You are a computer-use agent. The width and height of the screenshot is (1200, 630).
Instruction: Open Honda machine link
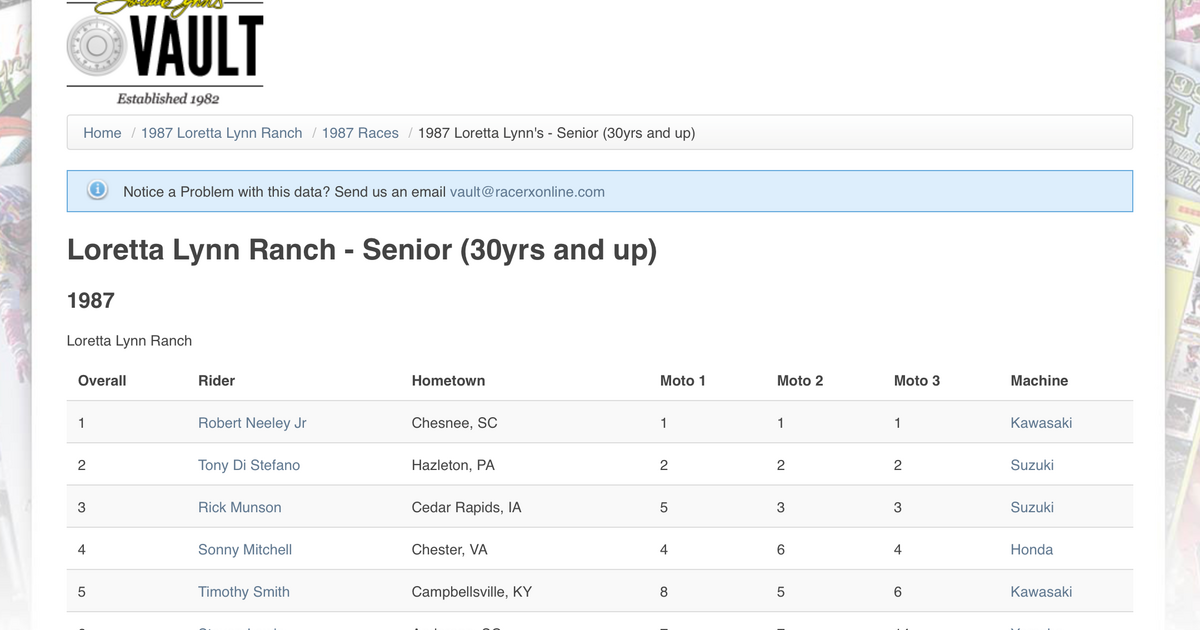pos(1031,549)
